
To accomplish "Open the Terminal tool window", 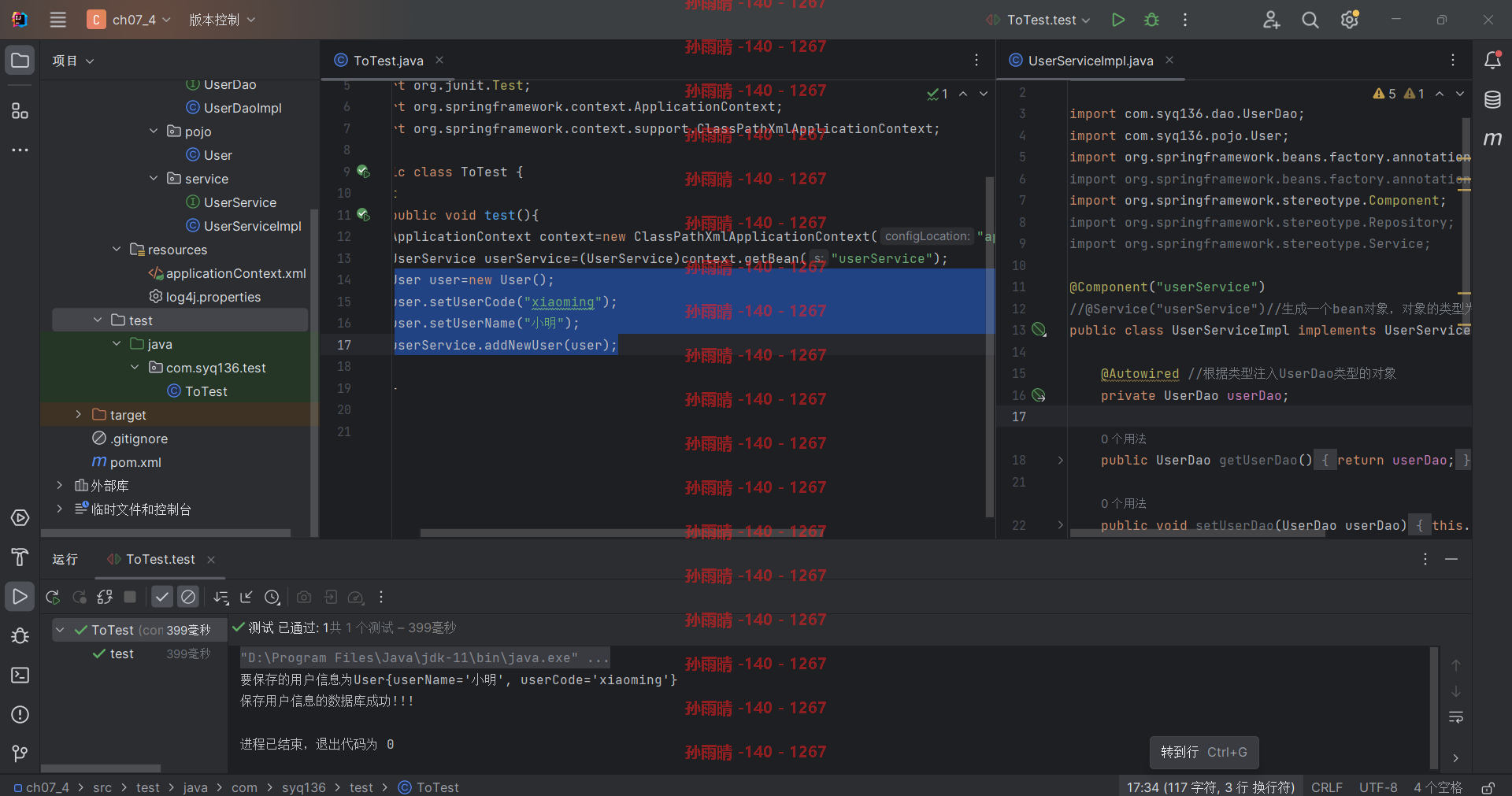I will click(20, 676).
